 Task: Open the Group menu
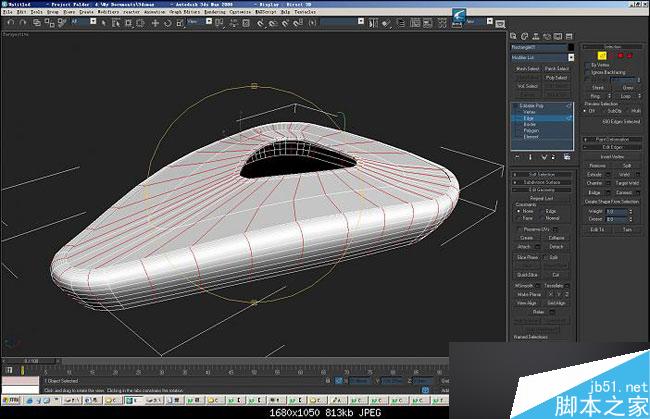53,12
